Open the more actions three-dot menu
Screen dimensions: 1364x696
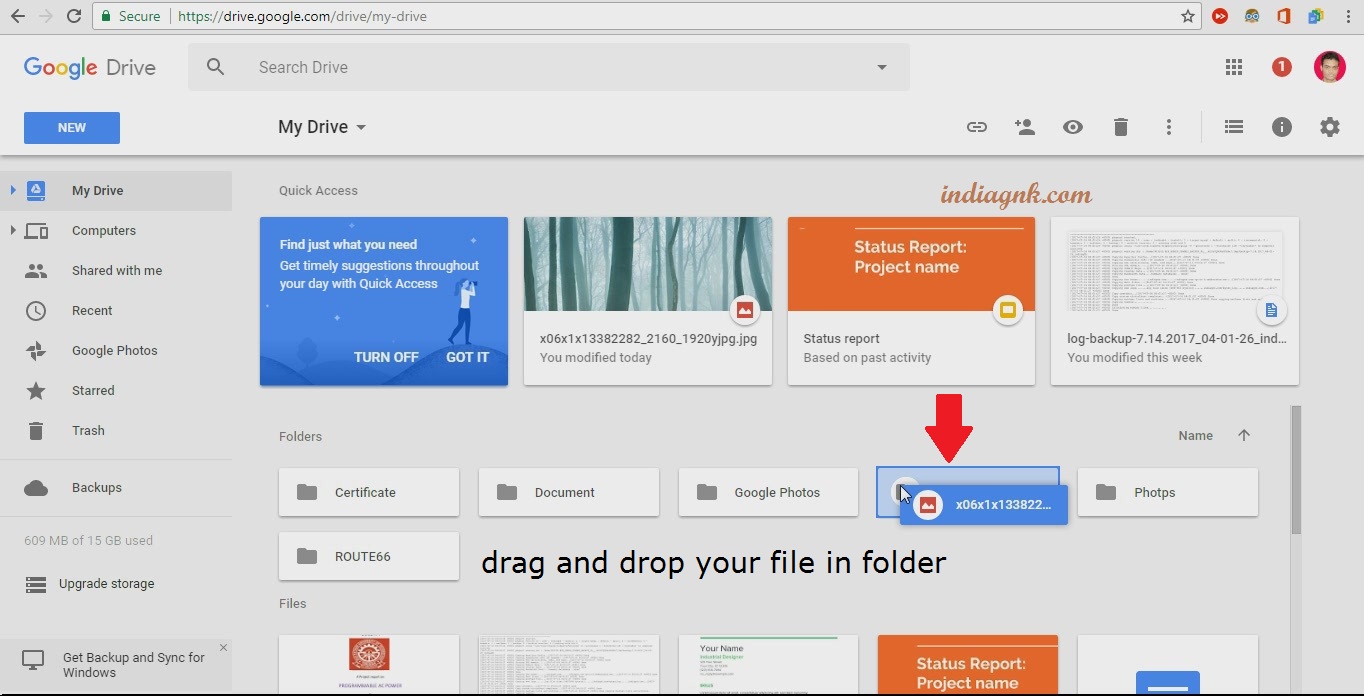pyautogui.click(x=1169, y=127)
